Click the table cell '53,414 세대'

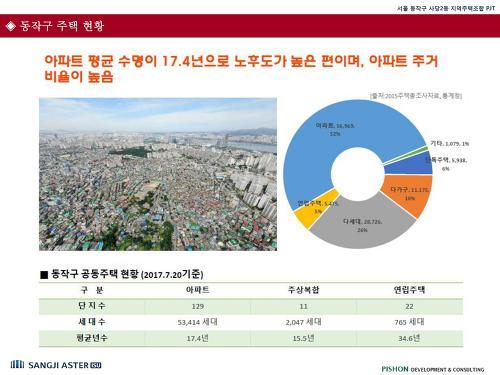[x=198, y=322]
